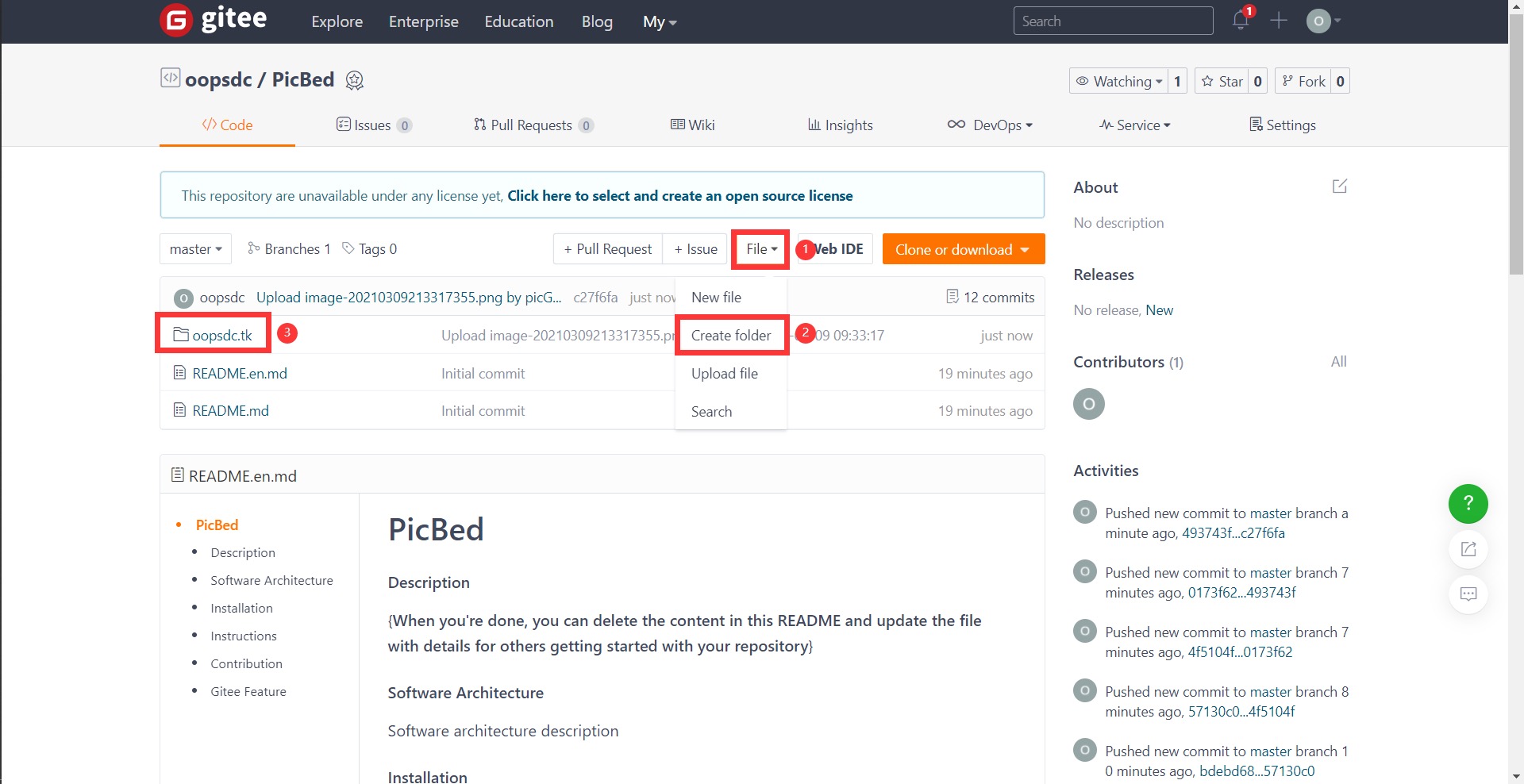The height and width of the screenshot is (784, 1524).
Task: Click the plus create-new icon
Action: [x=1278, y=21]
